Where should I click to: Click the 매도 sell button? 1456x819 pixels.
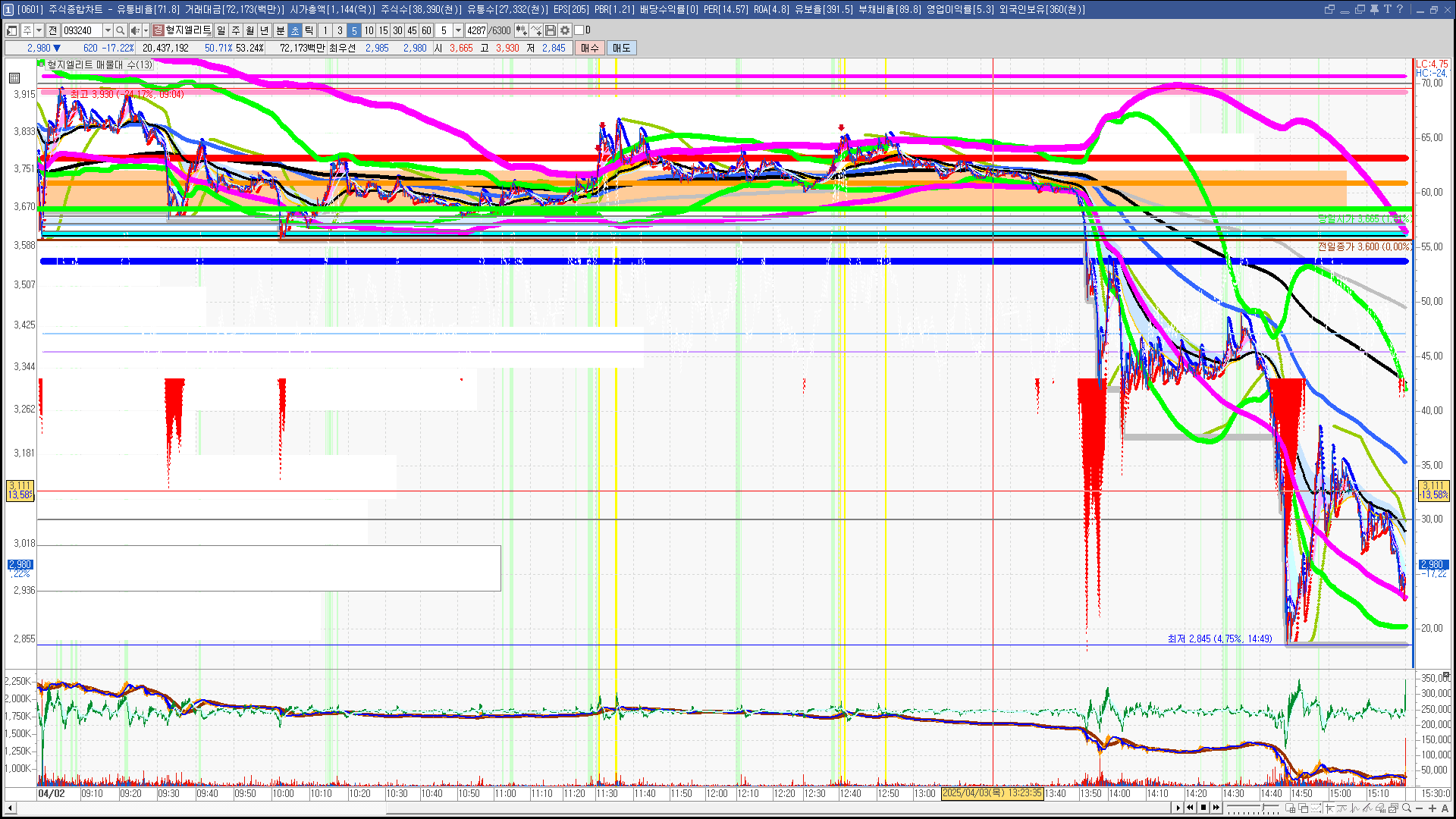(621, 48)
